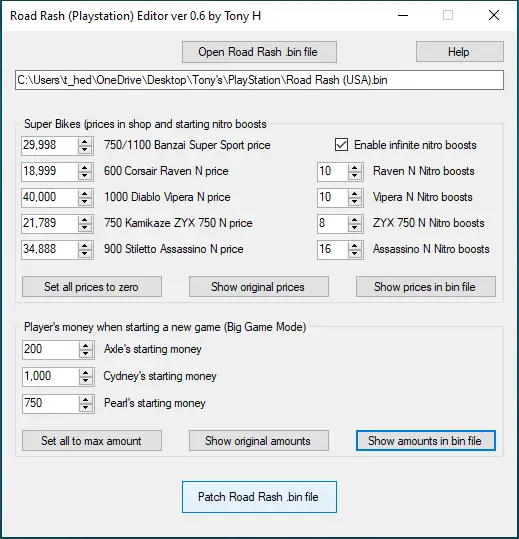Image resolution: width=519 pixels, height=539 pixels.
Task: Set all prices to zero
Action: coord(92,287)
